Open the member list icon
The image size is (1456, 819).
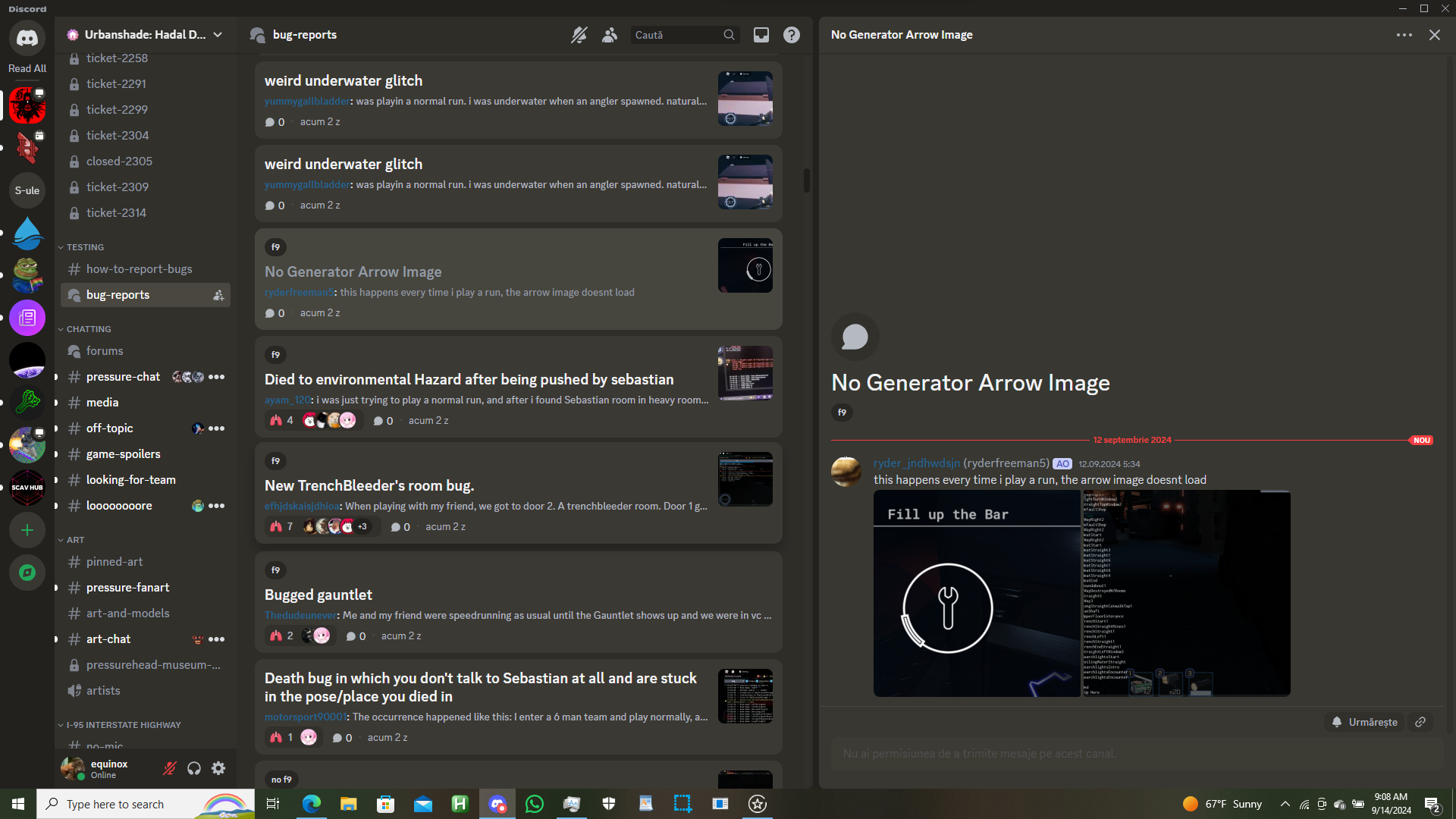click(x=610, y=35)
